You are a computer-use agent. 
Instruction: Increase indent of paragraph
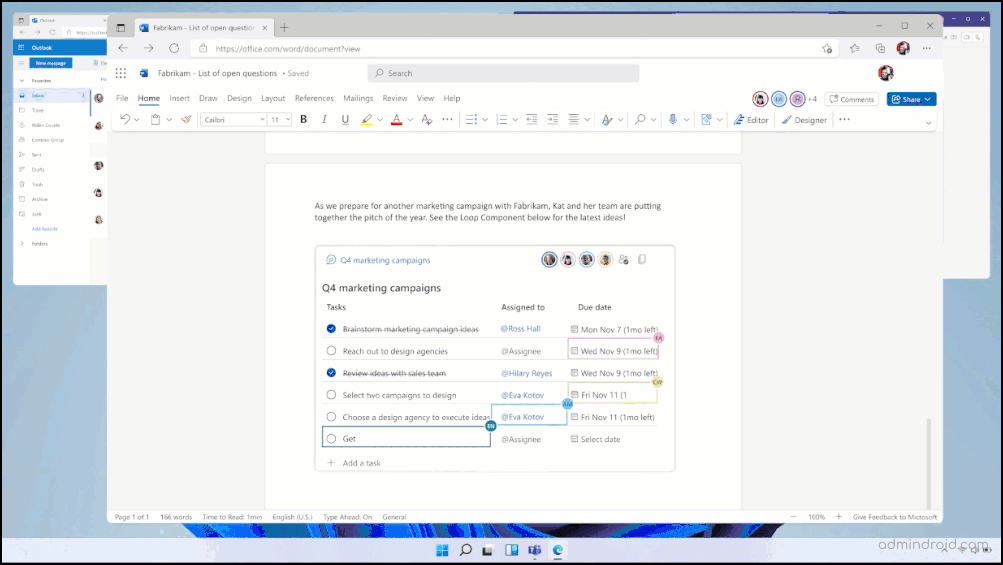[x=553, y=119]
